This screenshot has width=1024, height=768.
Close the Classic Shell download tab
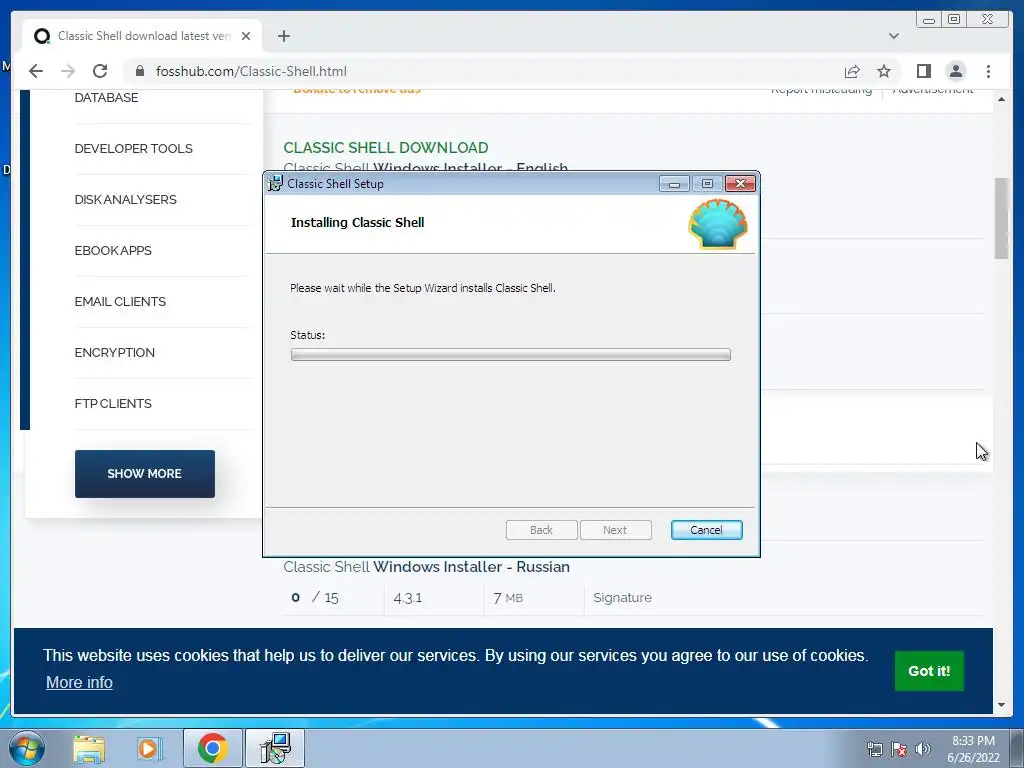click(246, 36)
